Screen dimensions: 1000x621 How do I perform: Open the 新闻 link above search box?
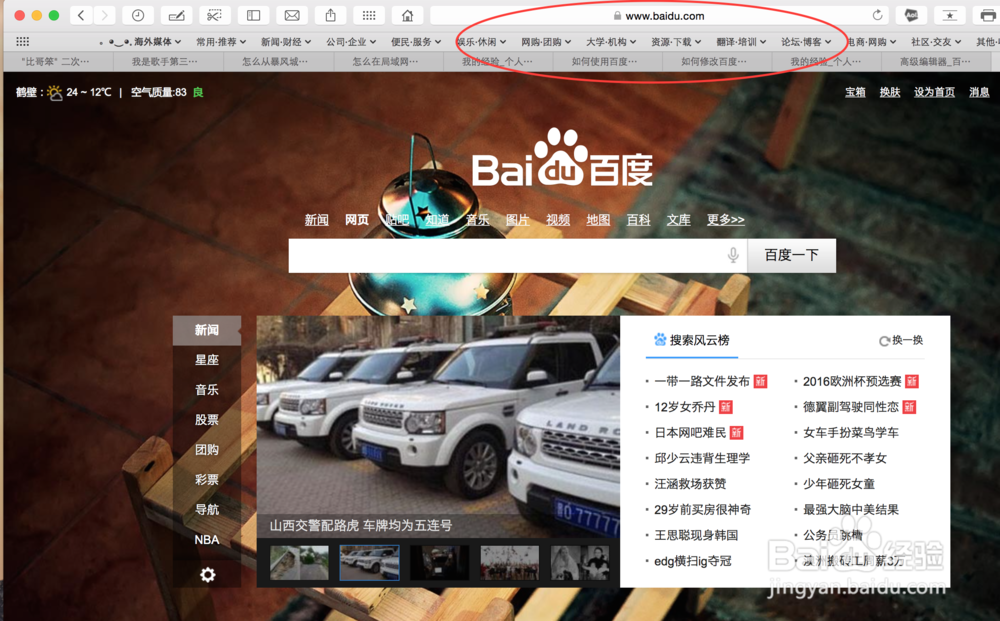(x=316, y=220)
